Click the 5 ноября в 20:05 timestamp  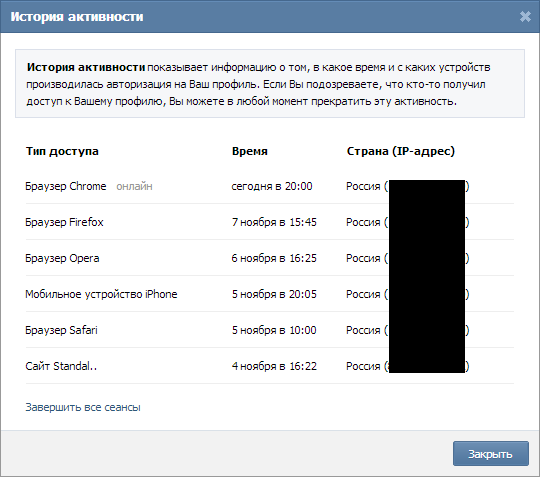point(274,294)
